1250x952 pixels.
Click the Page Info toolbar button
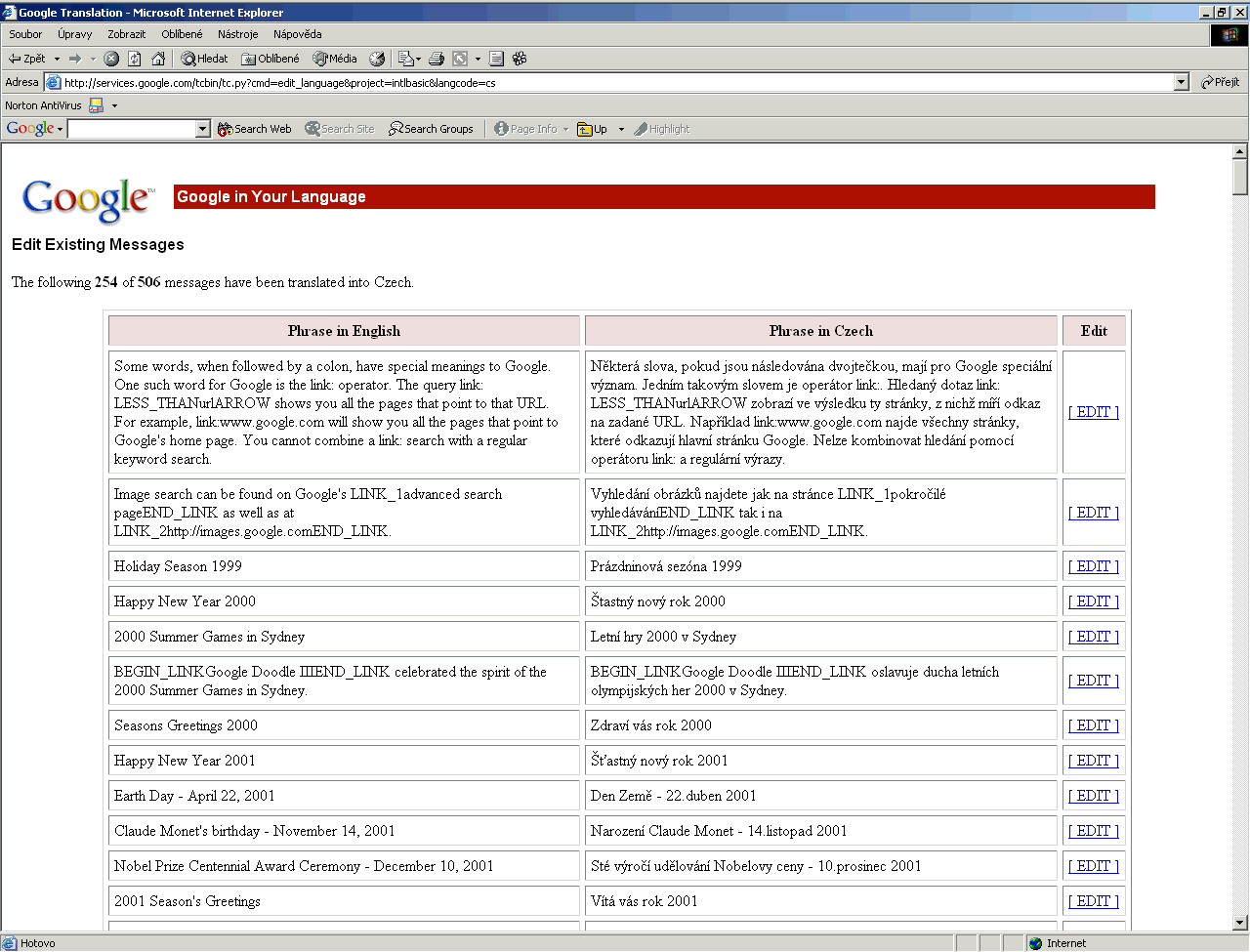point(525,129)
